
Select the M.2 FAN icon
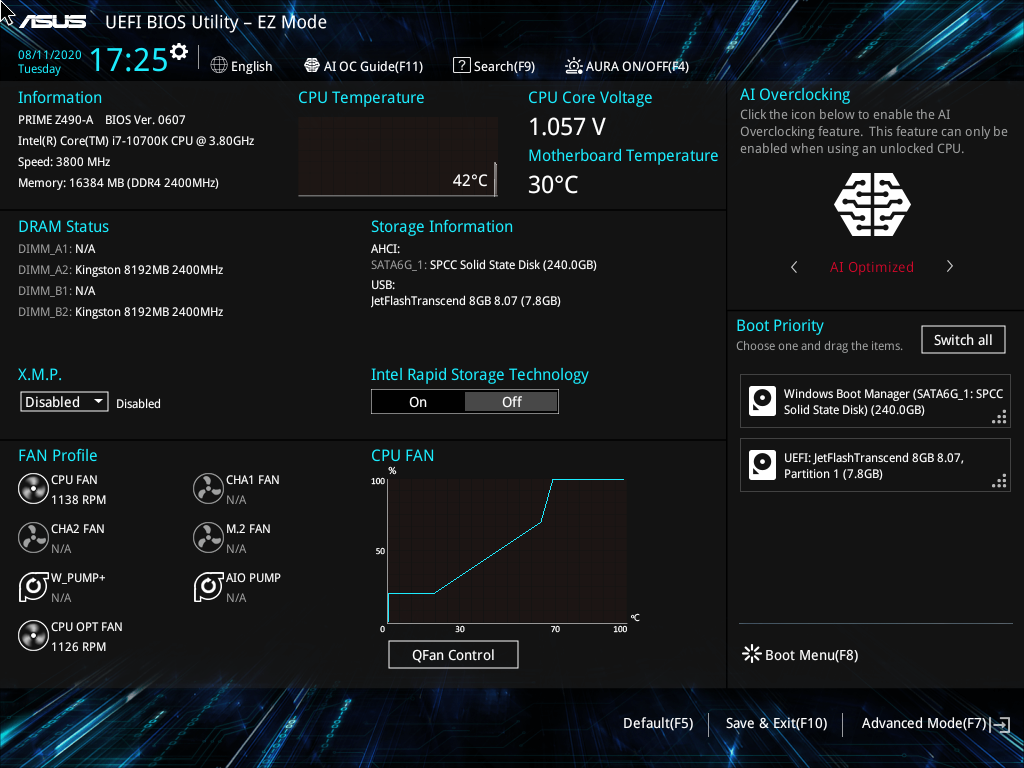click(x=208, y=538)
